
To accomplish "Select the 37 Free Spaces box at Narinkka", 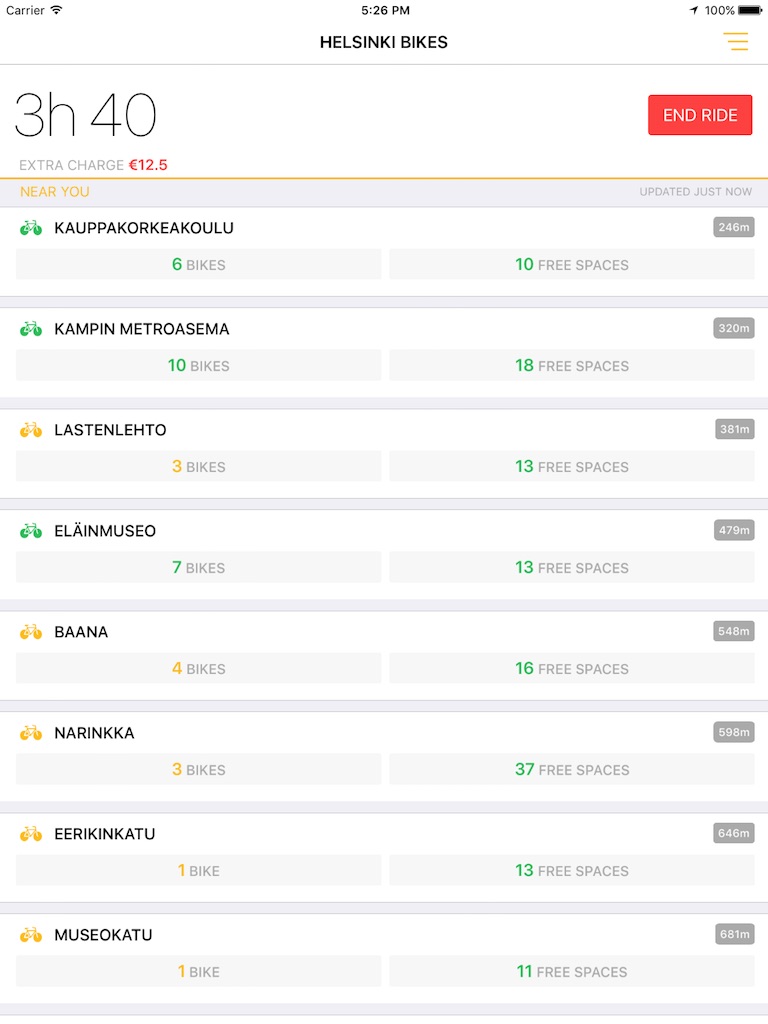I will pyautogui.click(x=572, y=770).
